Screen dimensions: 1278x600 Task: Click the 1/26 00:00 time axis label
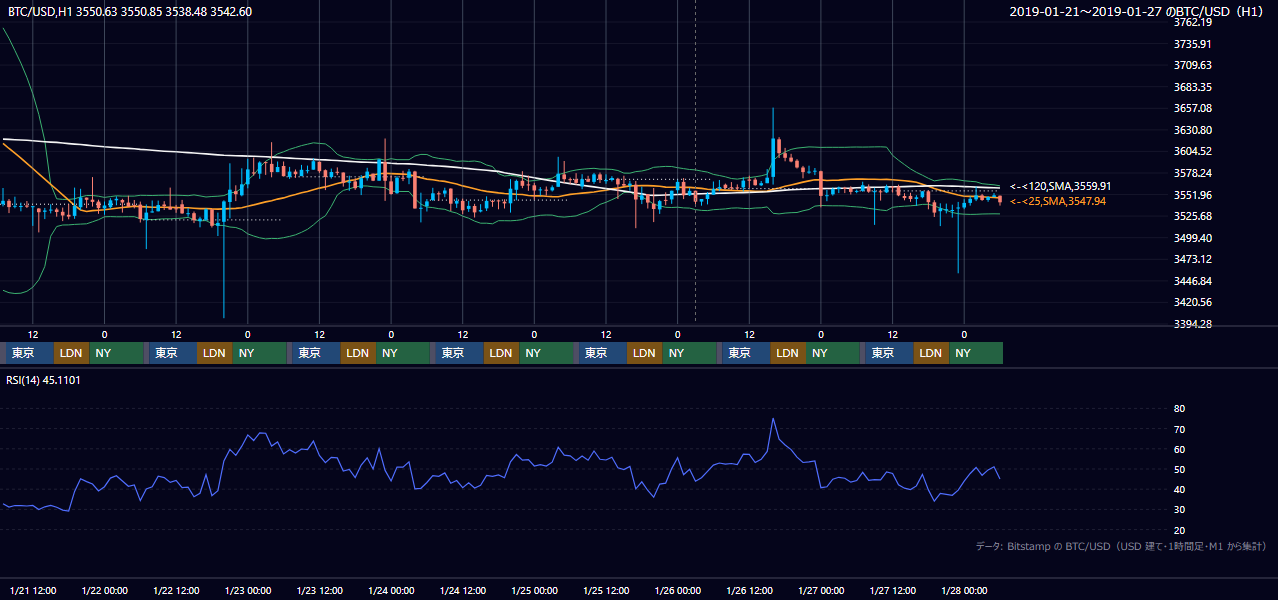tap(678, 590)
